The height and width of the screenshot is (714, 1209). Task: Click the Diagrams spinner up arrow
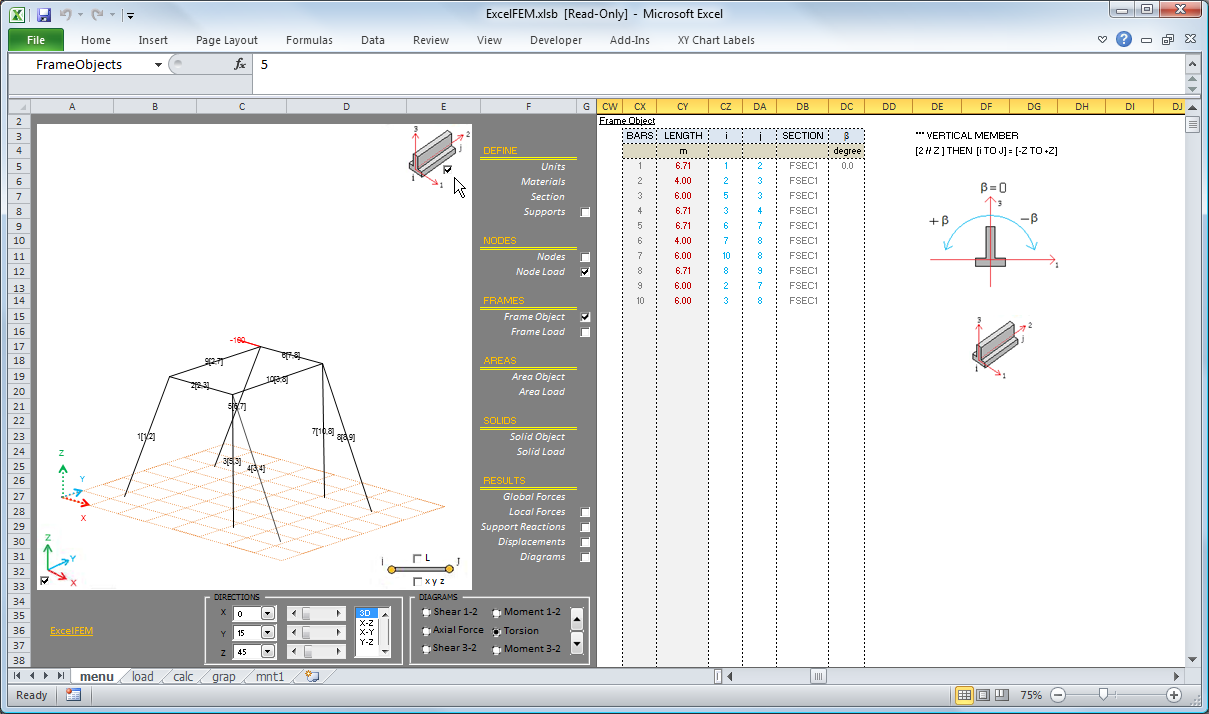pos(577,619)
